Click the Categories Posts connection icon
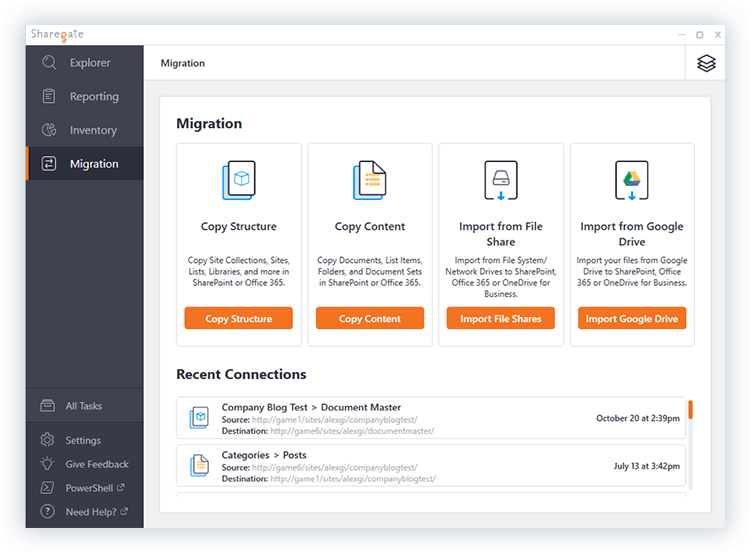Viewport: 750px width, 553px height. point(199,465)
